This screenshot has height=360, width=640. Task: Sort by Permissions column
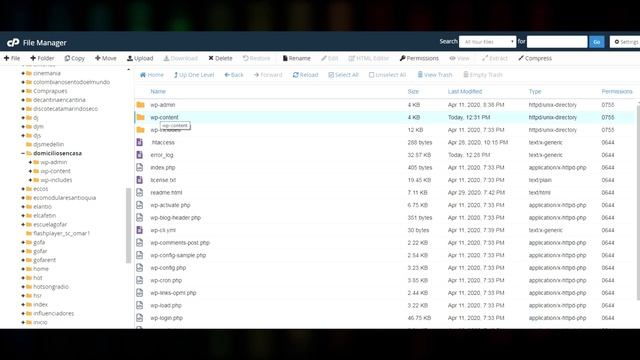[x=617, y=91]
